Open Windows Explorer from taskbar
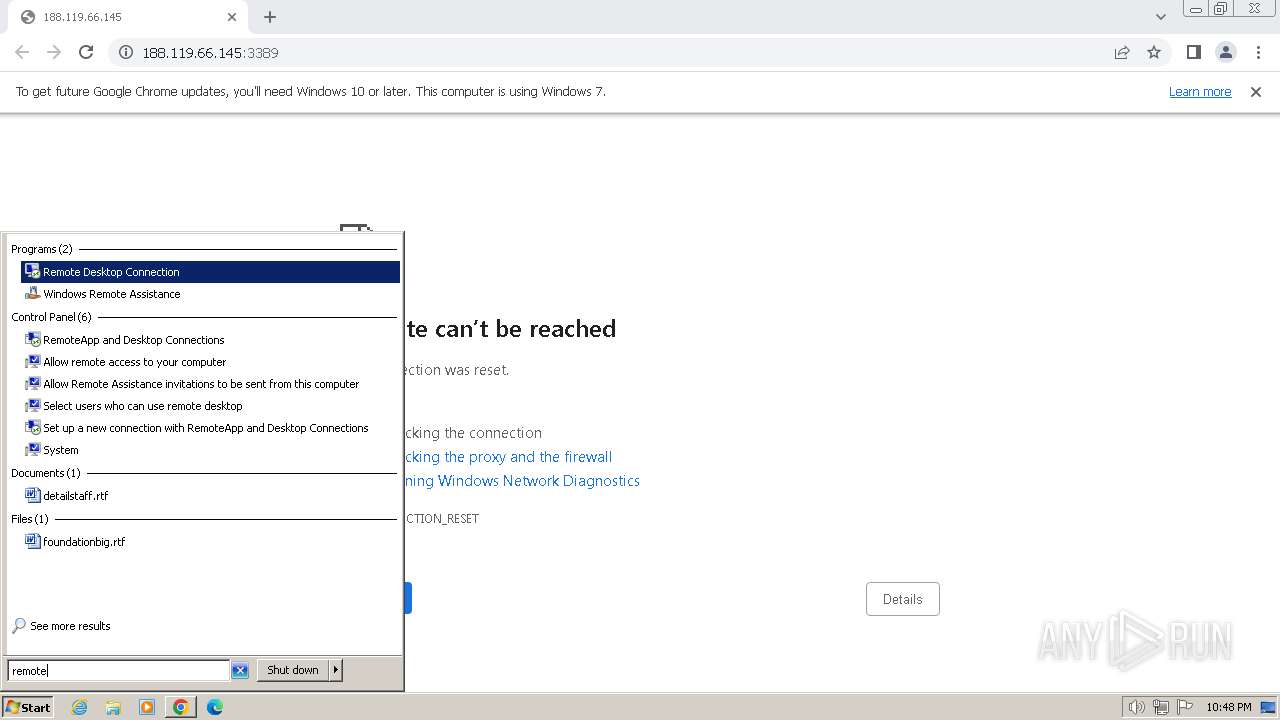The height and width of the screenshot is (720, 1280). 113,707
